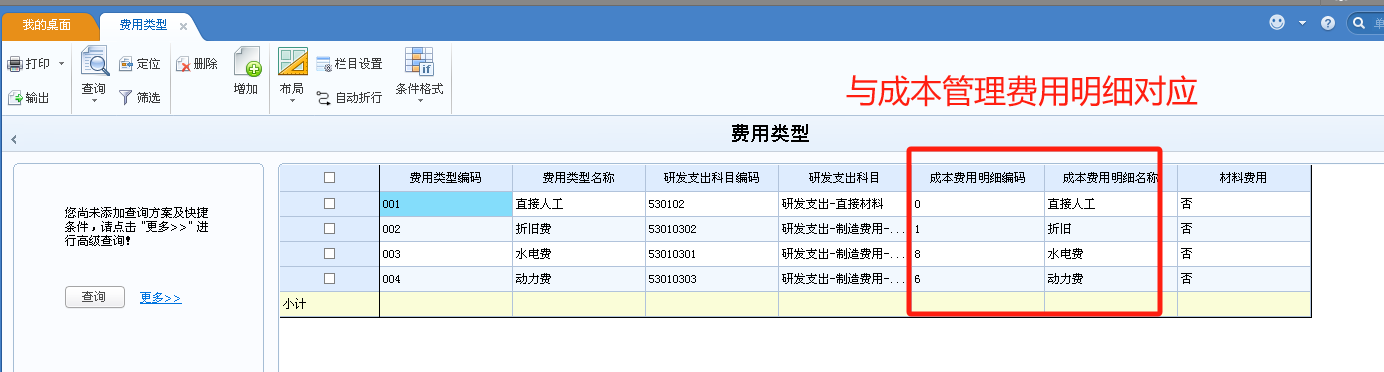The width and height of the screenshot is (1384, 372).
Task: Expand the 条件格式 conditional format dropdown
Action: click(x=419, y=101)
